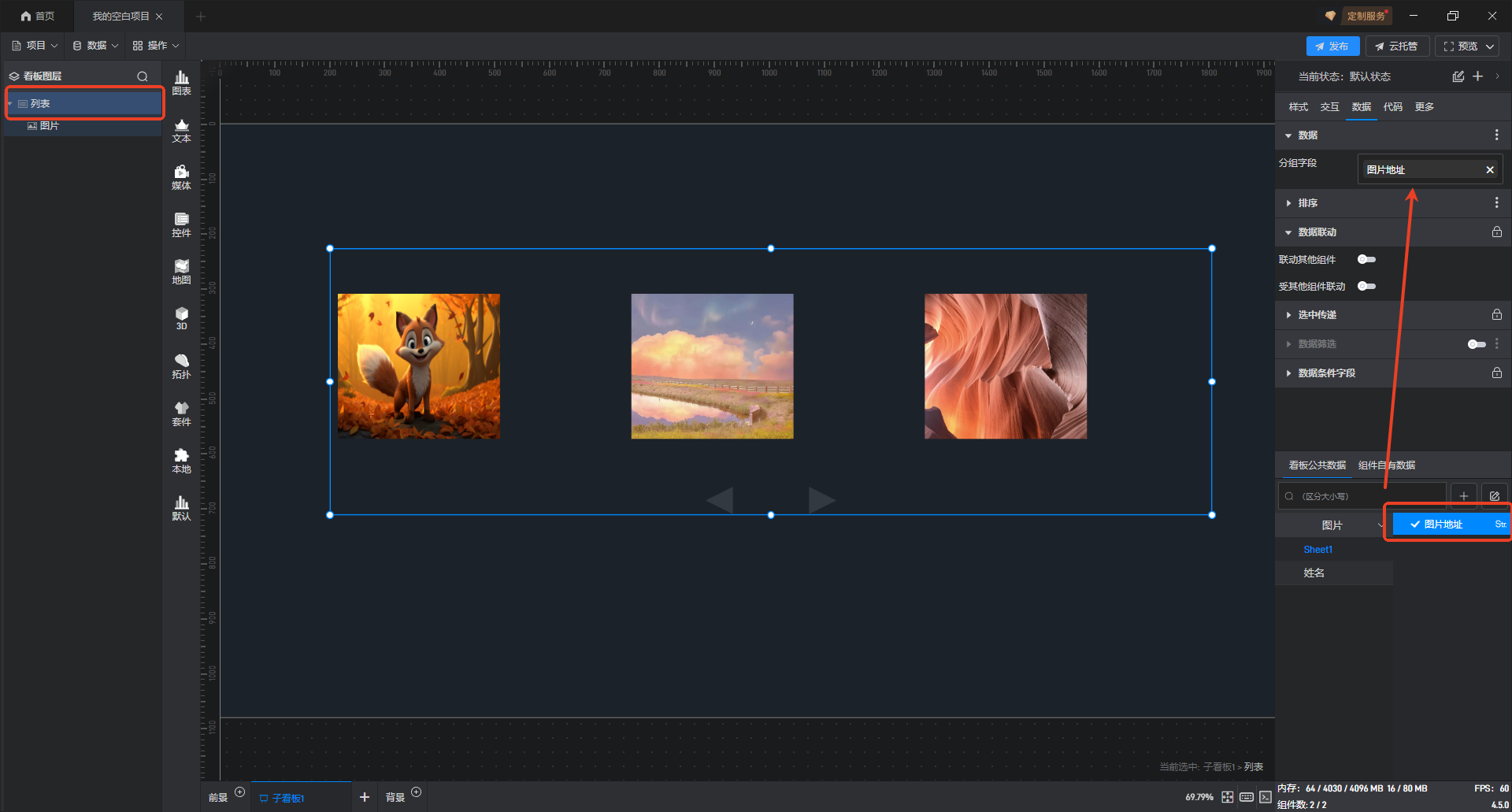Click the lock icon on 选中传递 section
The width and height of the screenshot is (1512, 812).
(x=1496, y=314)
